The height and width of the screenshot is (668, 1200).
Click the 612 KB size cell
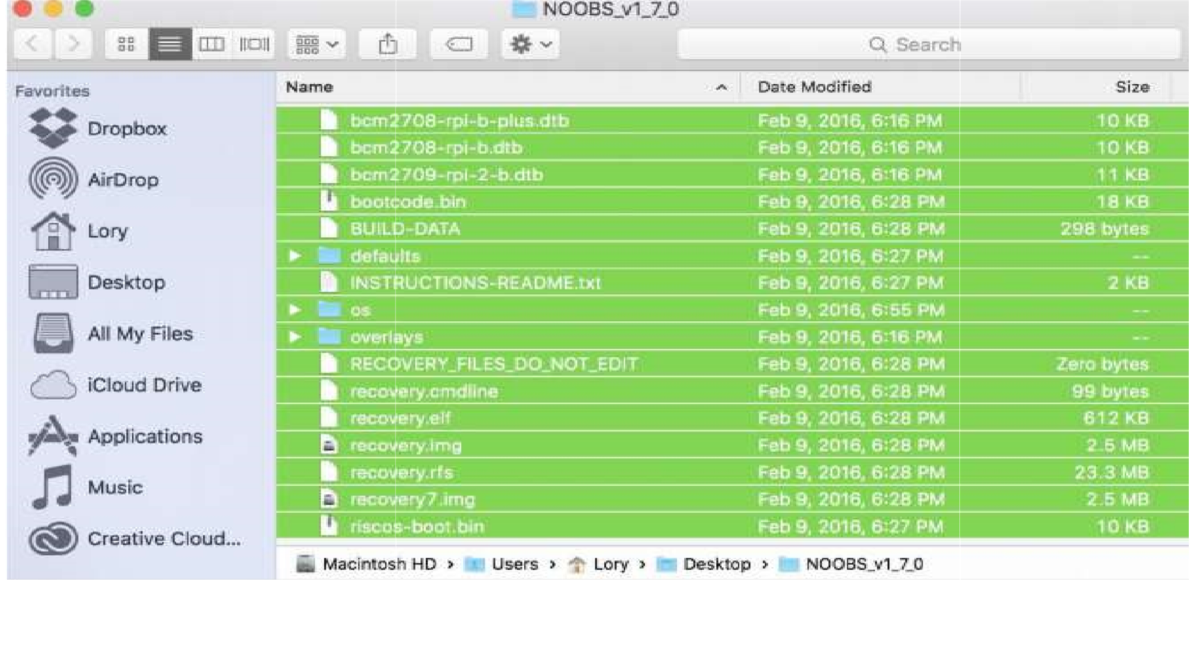(x=1116, y=418)
